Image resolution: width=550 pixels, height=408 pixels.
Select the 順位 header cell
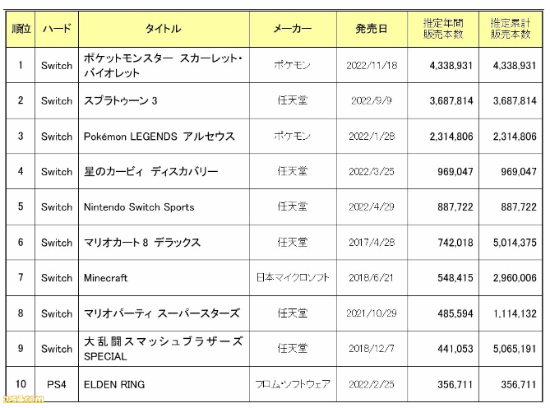[21, 29]
